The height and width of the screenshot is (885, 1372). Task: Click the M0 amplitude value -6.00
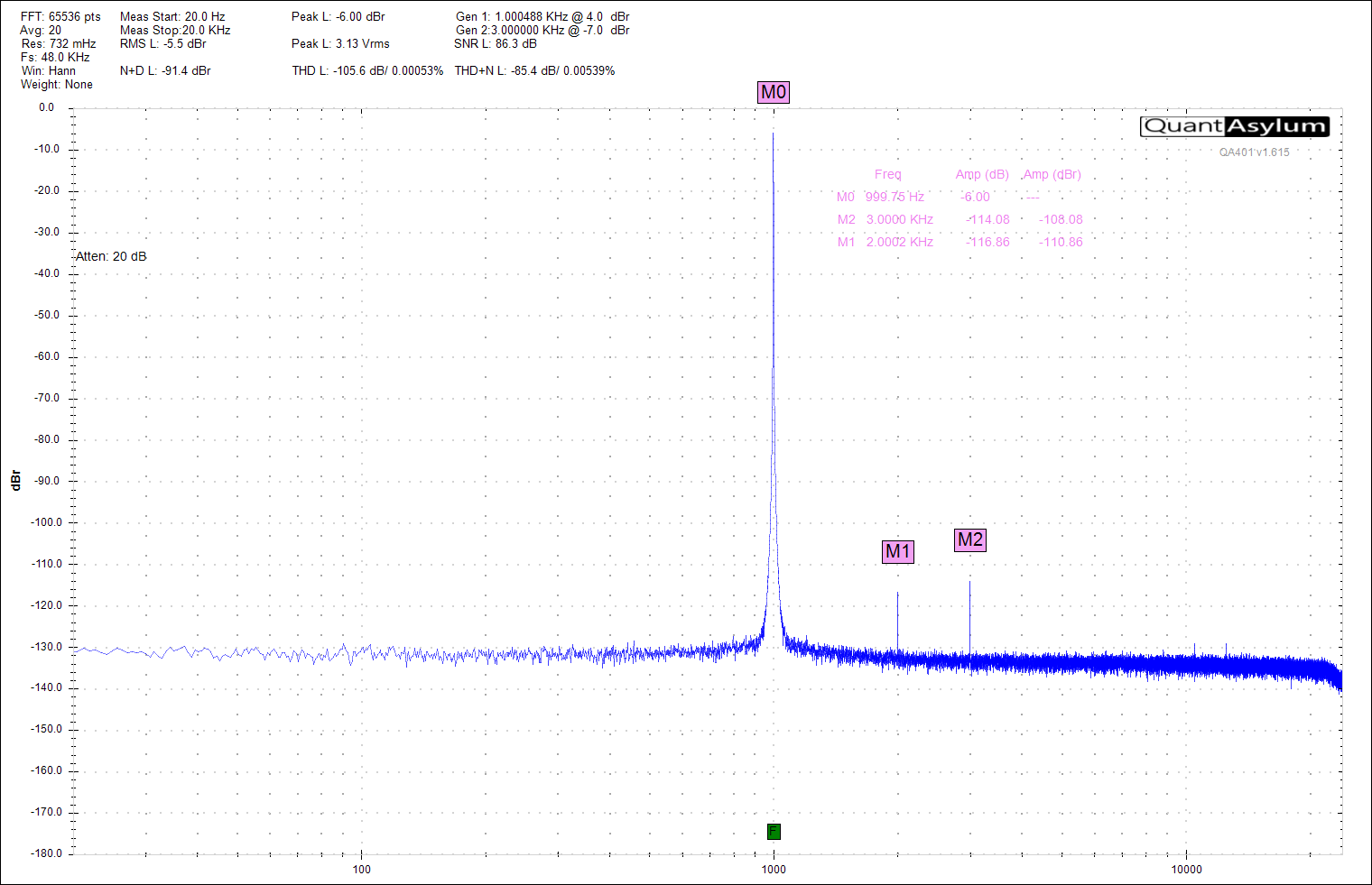click(975, 198)
